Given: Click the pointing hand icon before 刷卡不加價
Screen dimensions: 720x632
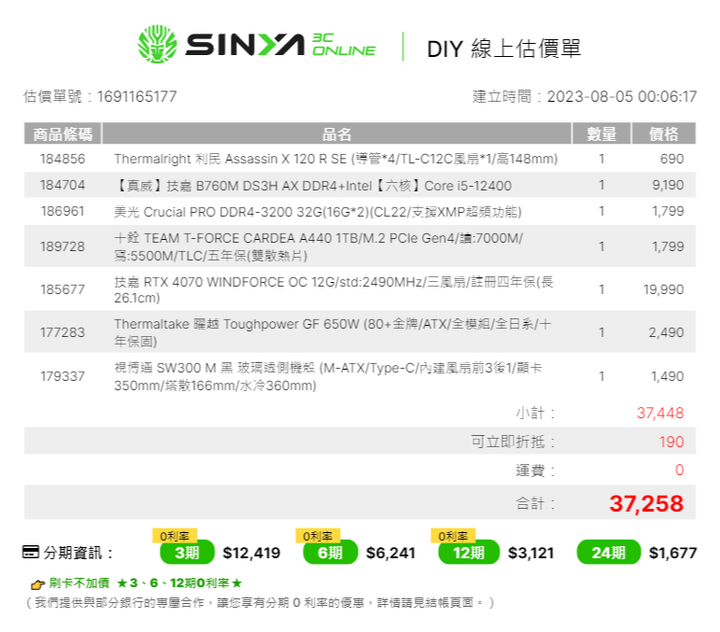Looking at the screenshot, I should point(37,584).
